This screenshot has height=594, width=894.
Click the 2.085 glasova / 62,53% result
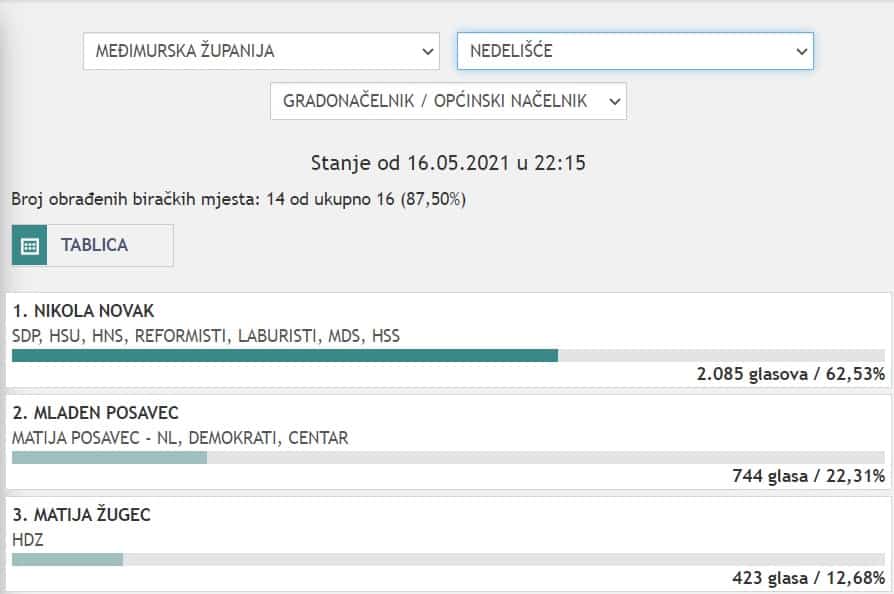point(790,374)
